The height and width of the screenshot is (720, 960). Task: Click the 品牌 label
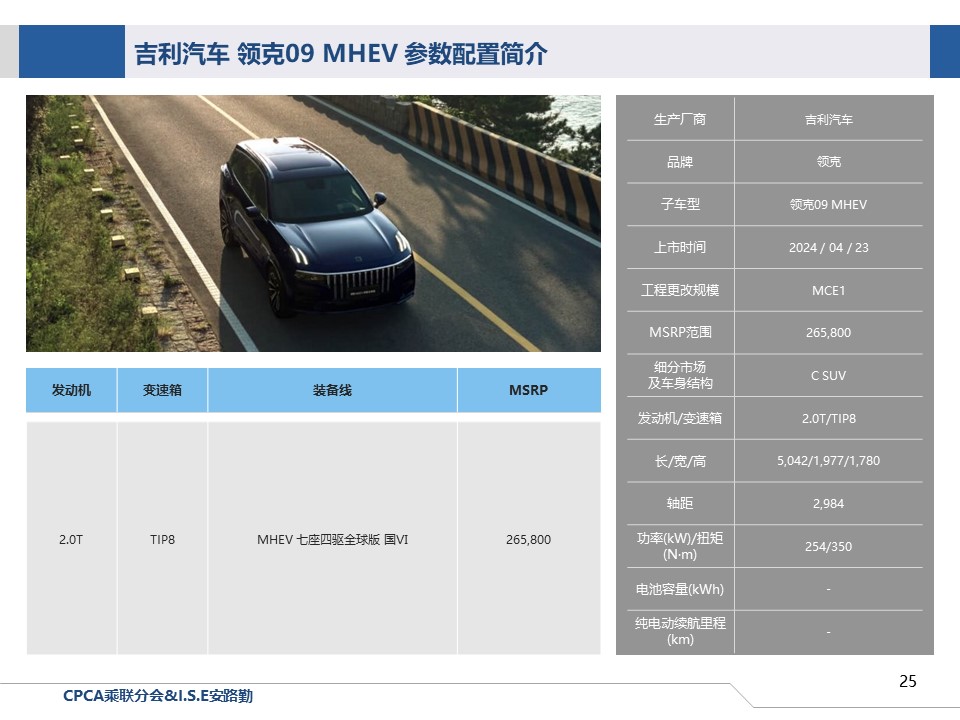[680, 162]
